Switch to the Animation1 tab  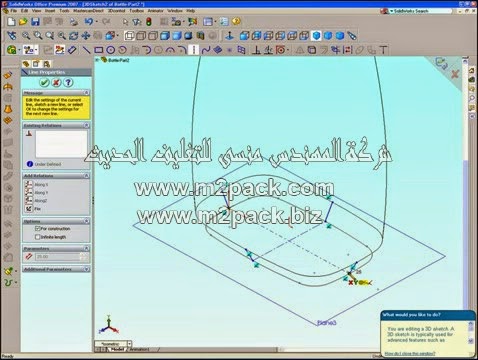[139, 349]
